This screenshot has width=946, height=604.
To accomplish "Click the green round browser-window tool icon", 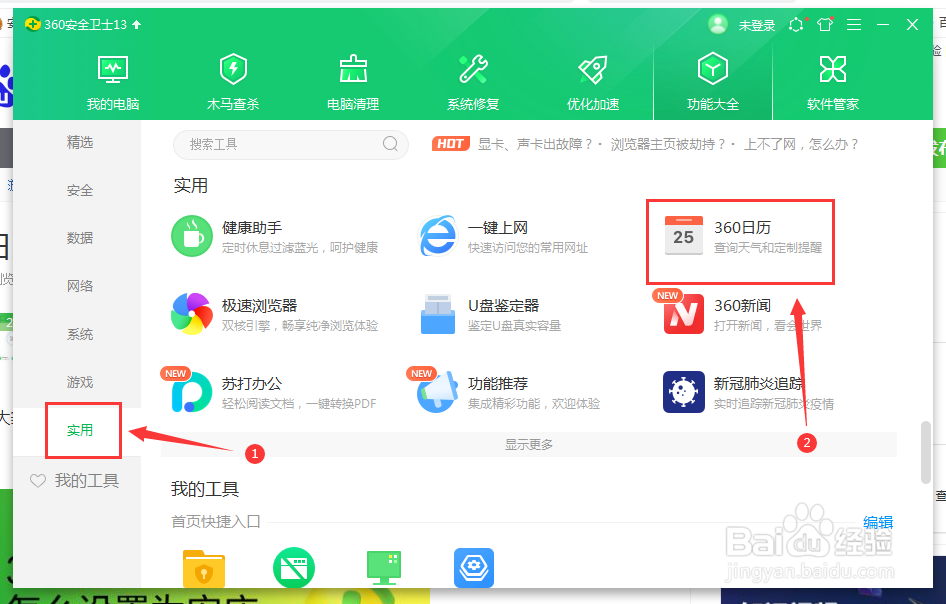I will coord(294,568).
